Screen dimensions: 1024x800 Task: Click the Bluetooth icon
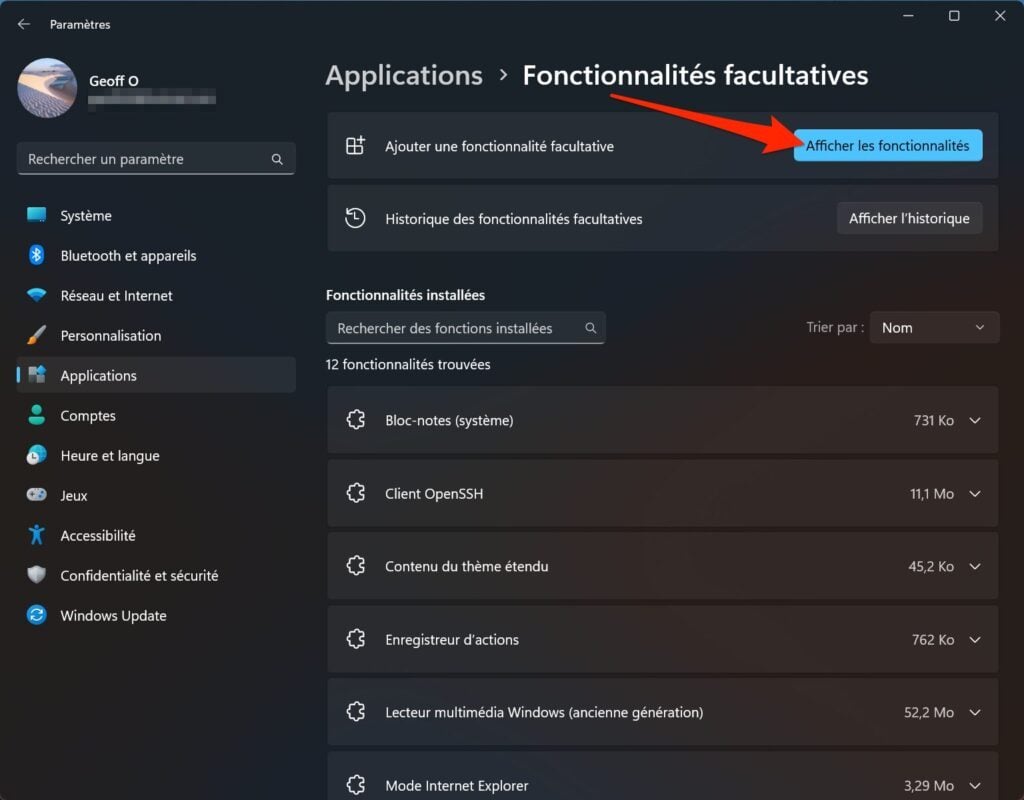pos(37,255)
